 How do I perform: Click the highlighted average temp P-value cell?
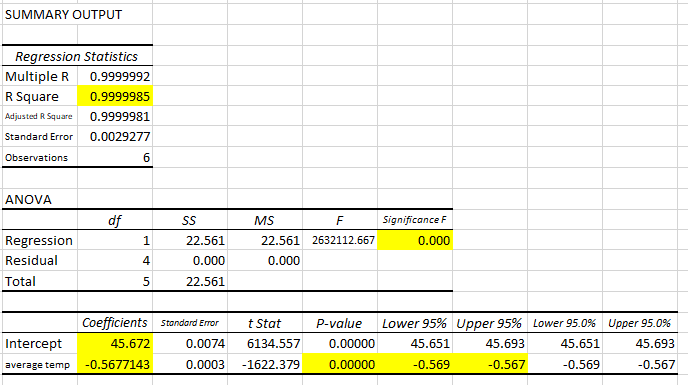(340, 364)
